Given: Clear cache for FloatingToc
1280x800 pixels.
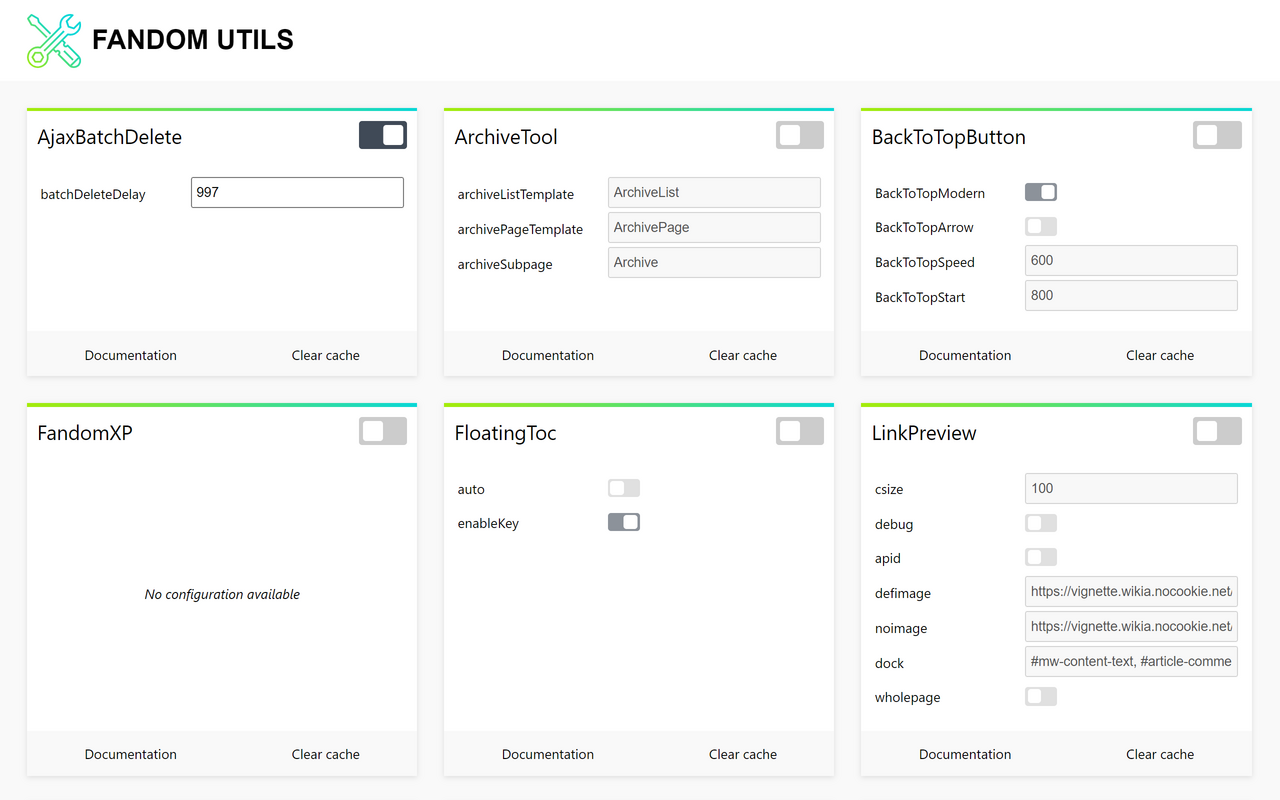Looking at the screenshot, I should tap(743, 754).
